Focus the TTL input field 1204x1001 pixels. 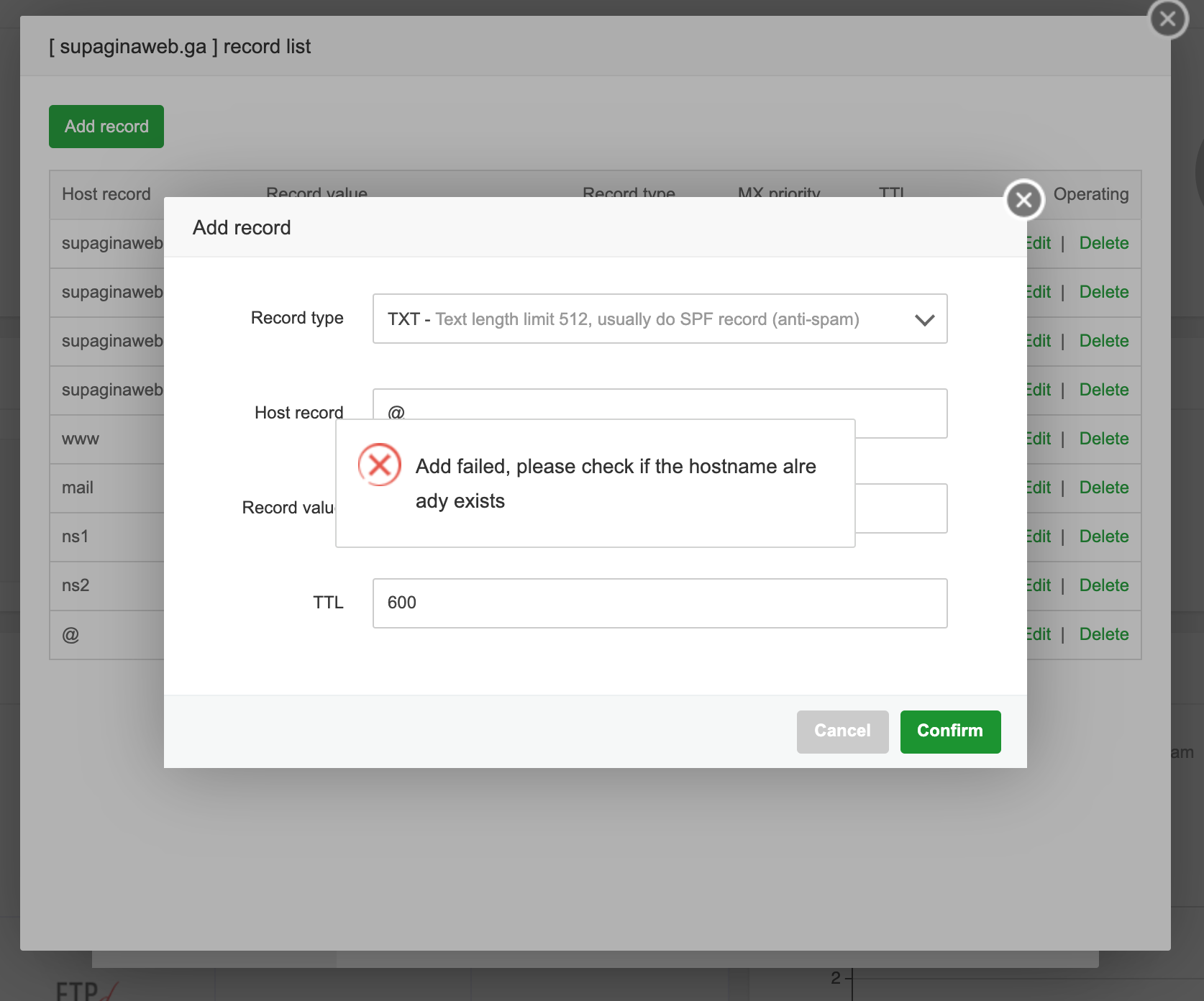coord(659,603)
